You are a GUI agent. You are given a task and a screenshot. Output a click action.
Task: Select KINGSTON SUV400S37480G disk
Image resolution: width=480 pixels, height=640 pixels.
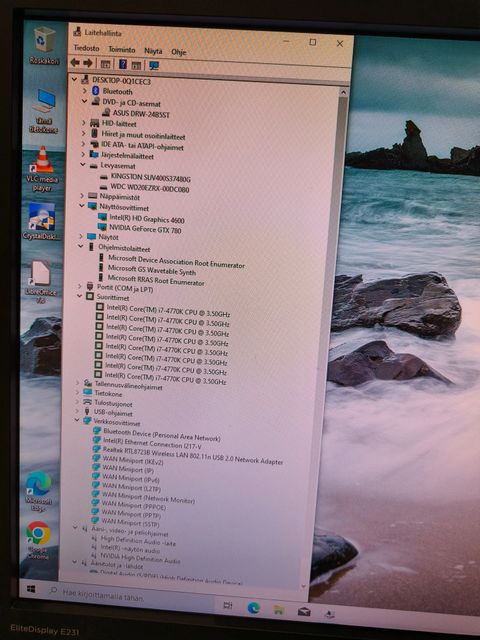click(151, 178)
